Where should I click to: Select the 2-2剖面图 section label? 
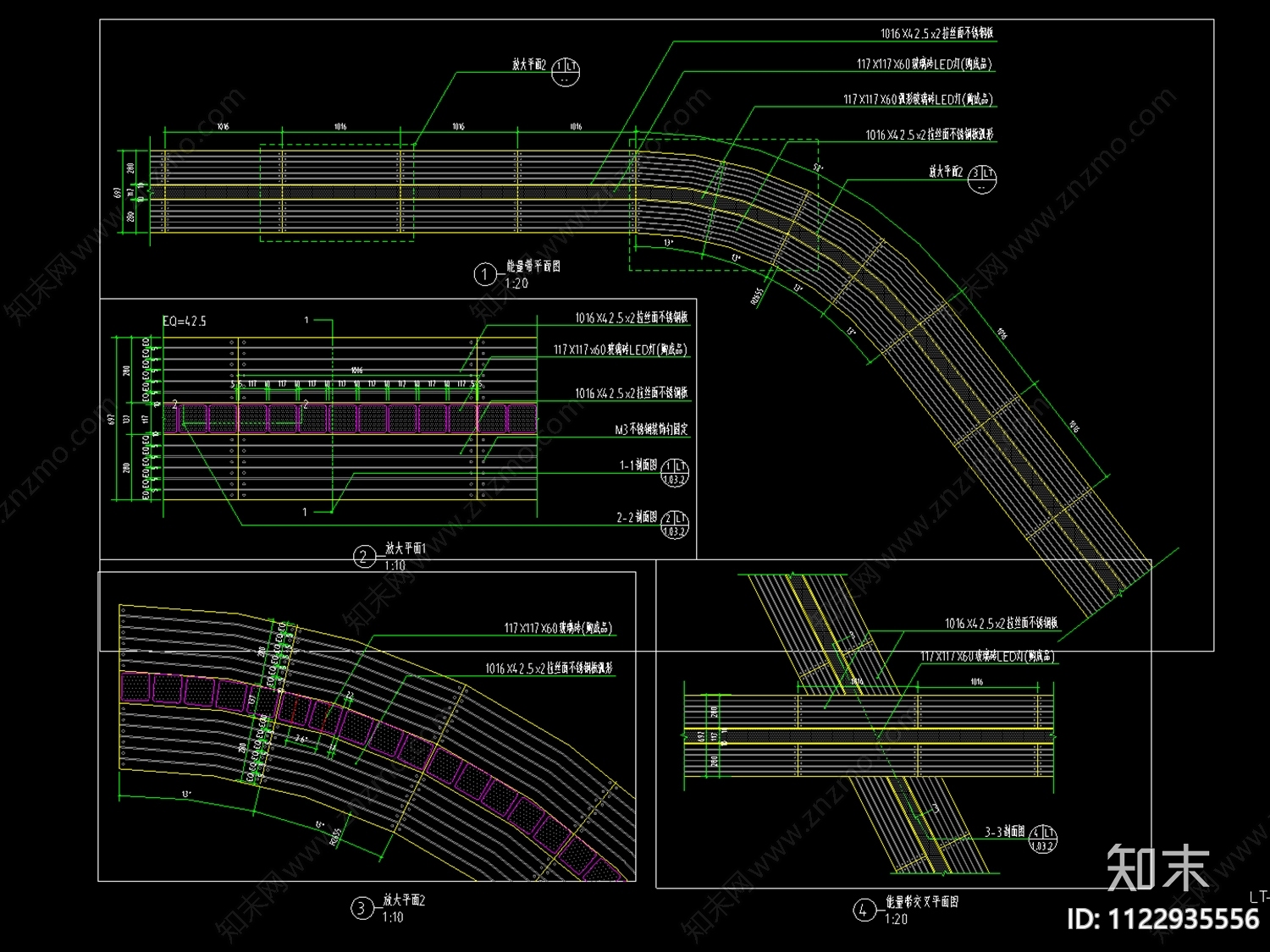637,517
